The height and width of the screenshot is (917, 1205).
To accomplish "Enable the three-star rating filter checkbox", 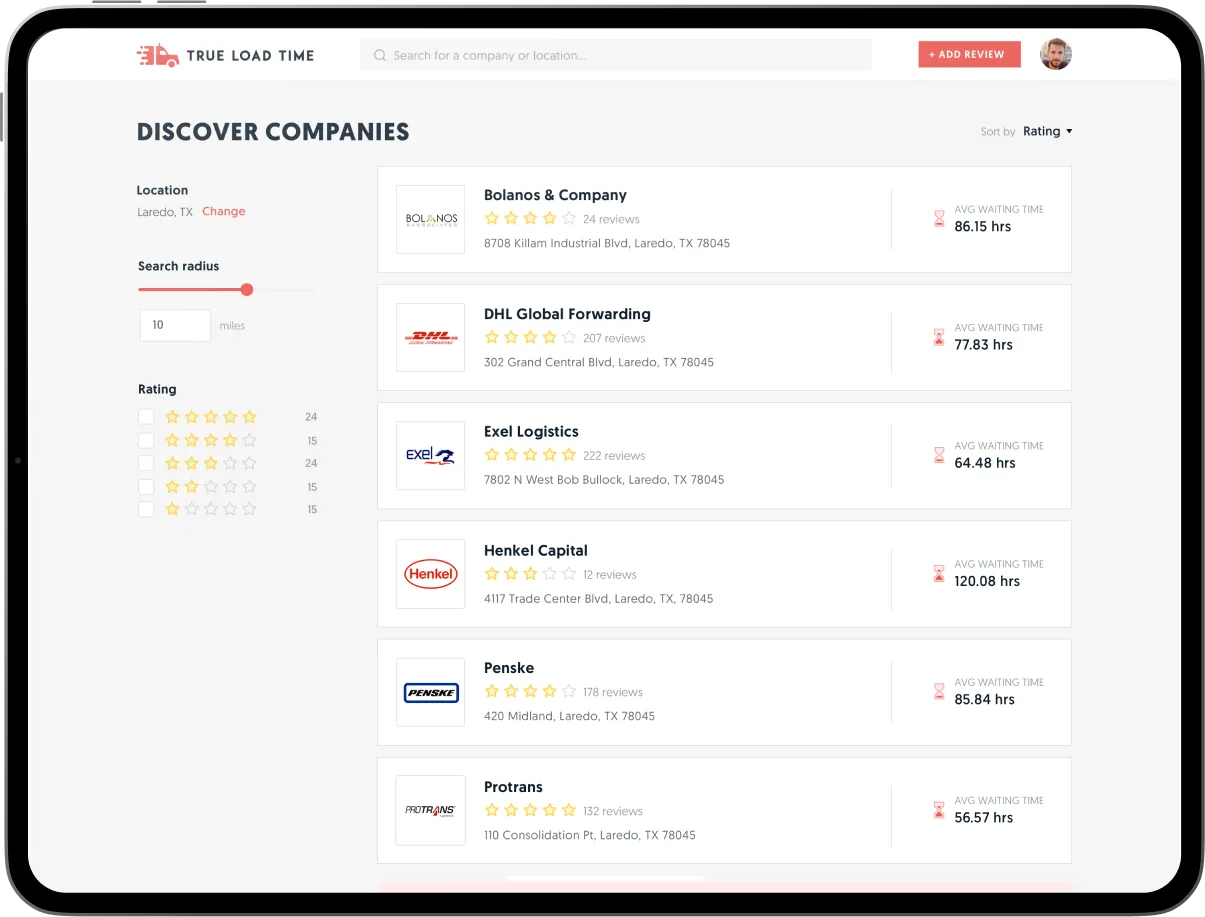I will tap(146, 463).
